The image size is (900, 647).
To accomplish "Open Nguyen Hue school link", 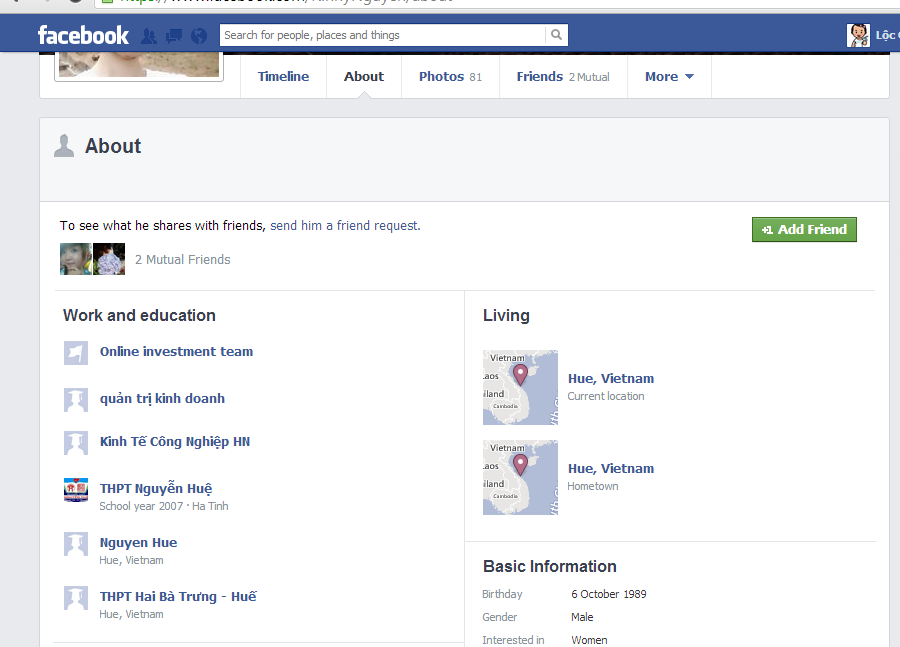I will [x=138, y=543].
